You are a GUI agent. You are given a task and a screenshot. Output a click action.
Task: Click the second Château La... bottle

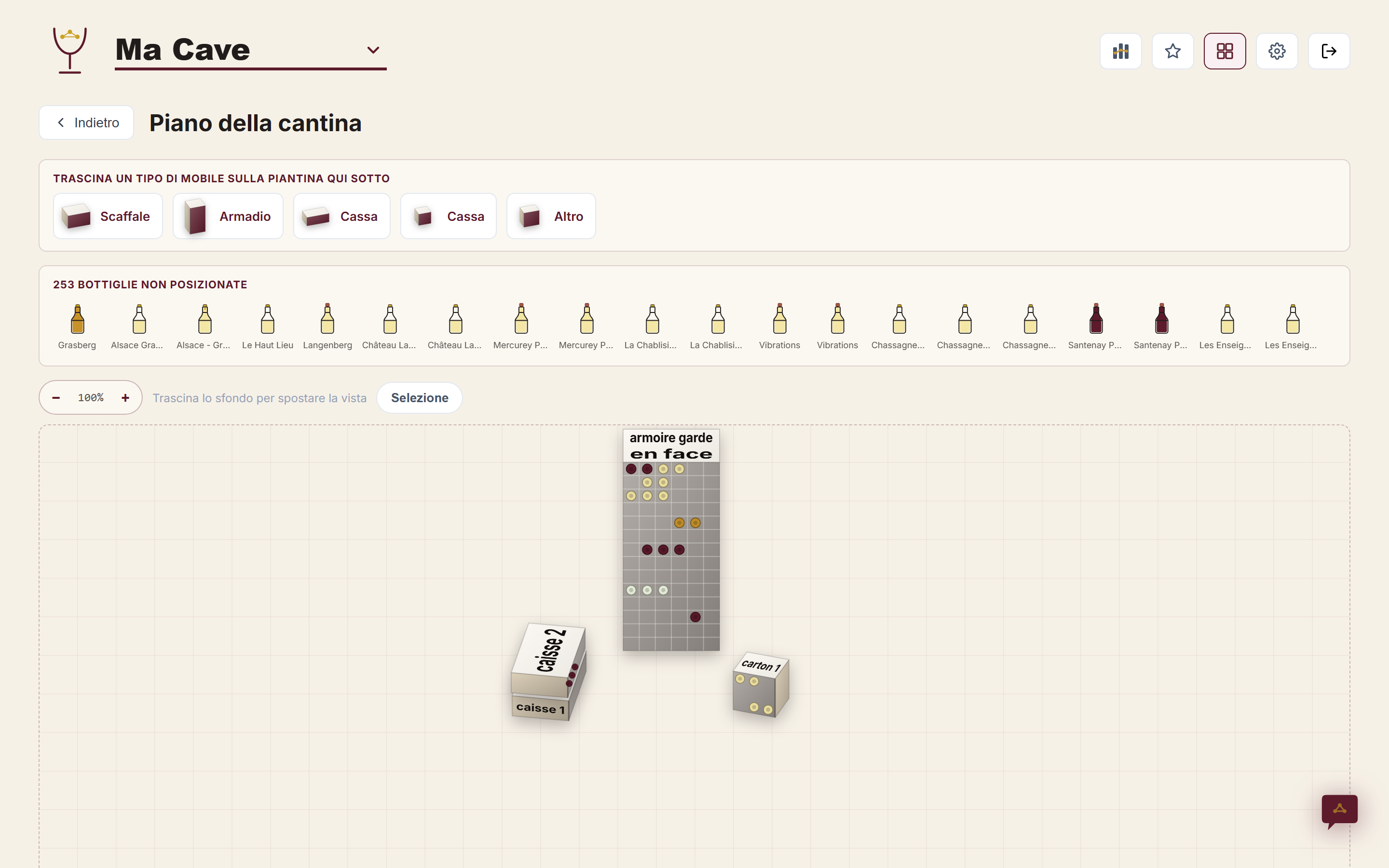click(x=455, y=326)
